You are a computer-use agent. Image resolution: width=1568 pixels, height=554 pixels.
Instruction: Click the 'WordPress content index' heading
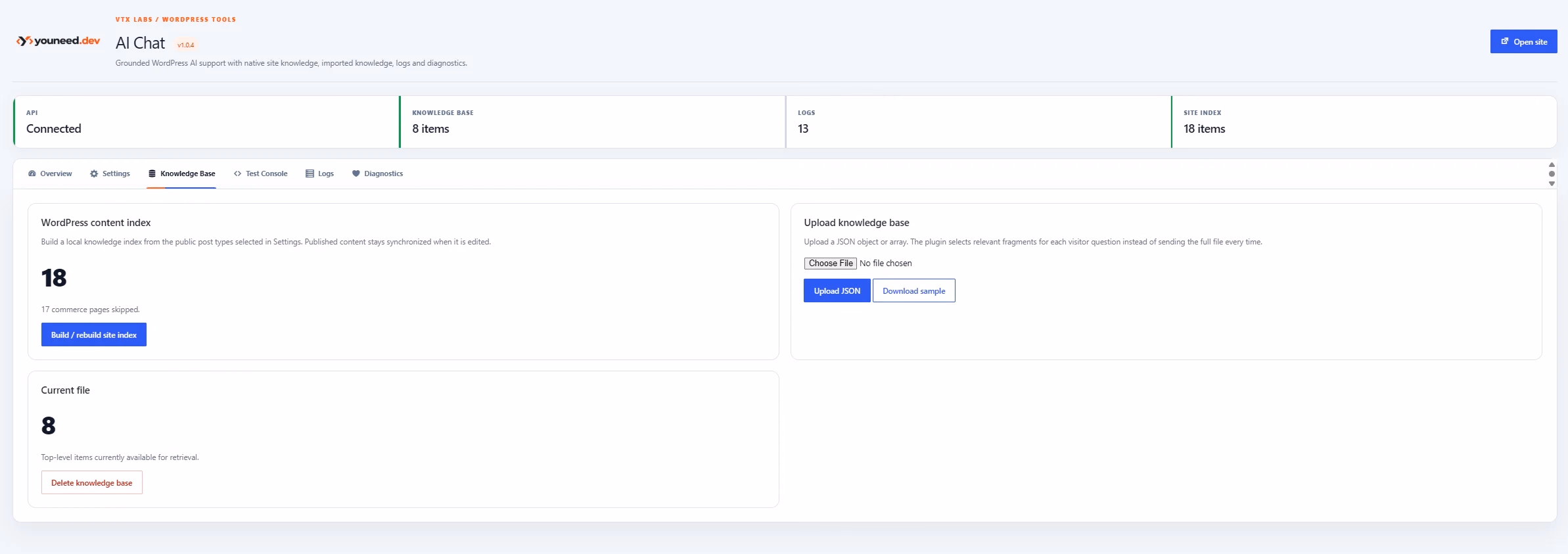click(x=96, y=223)
